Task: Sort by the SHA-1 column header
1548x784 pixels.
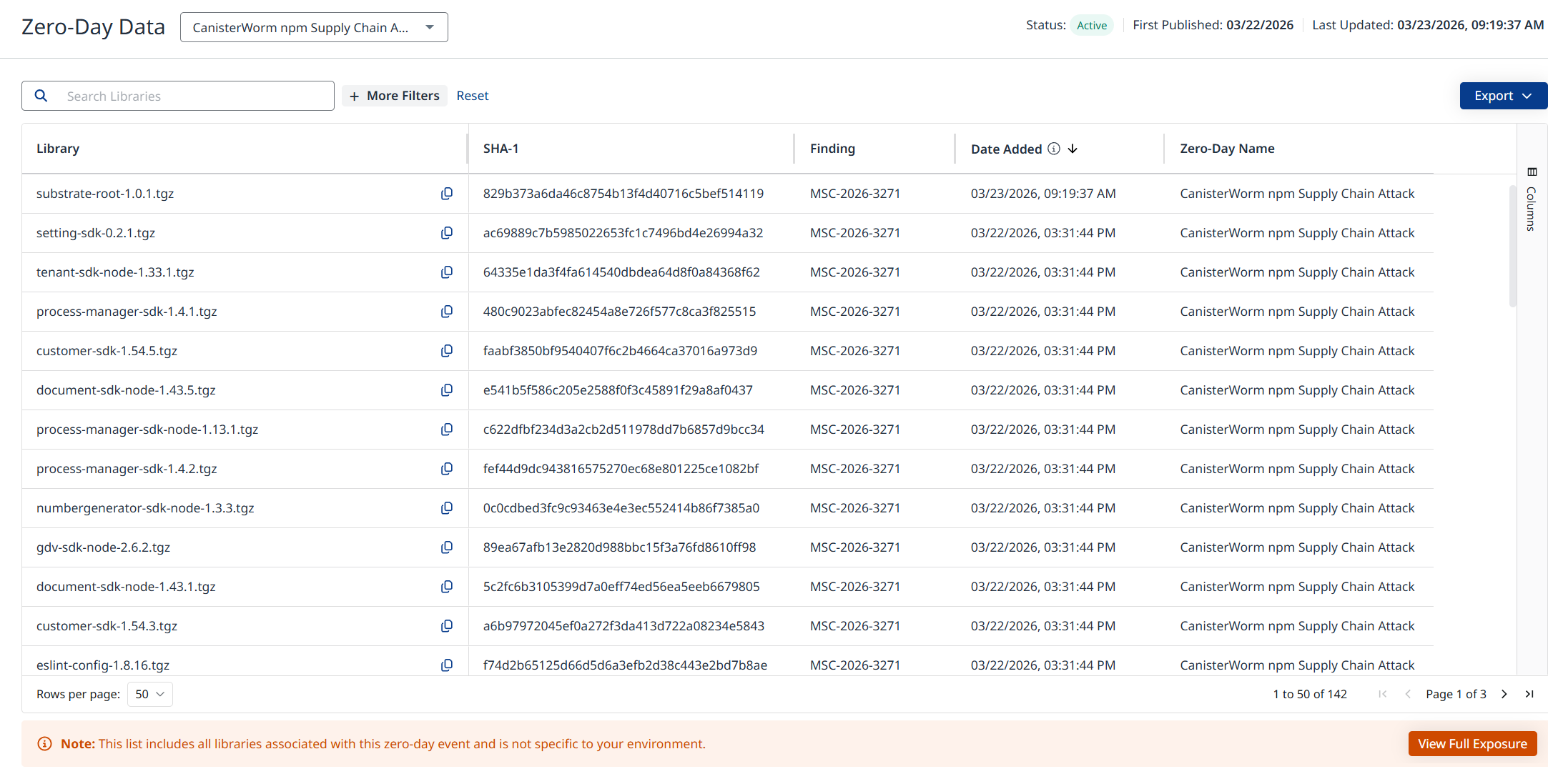Action: [501, 149]
